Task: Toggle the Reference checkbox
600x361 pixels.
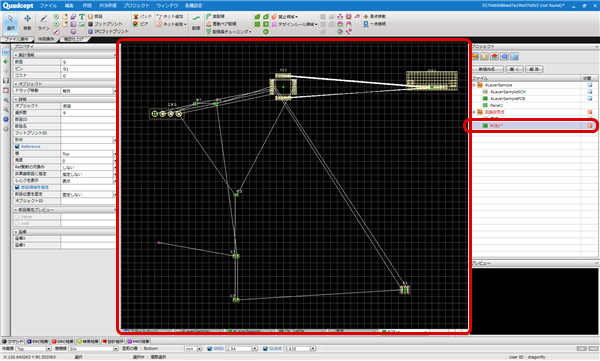Action: [17, 147]
